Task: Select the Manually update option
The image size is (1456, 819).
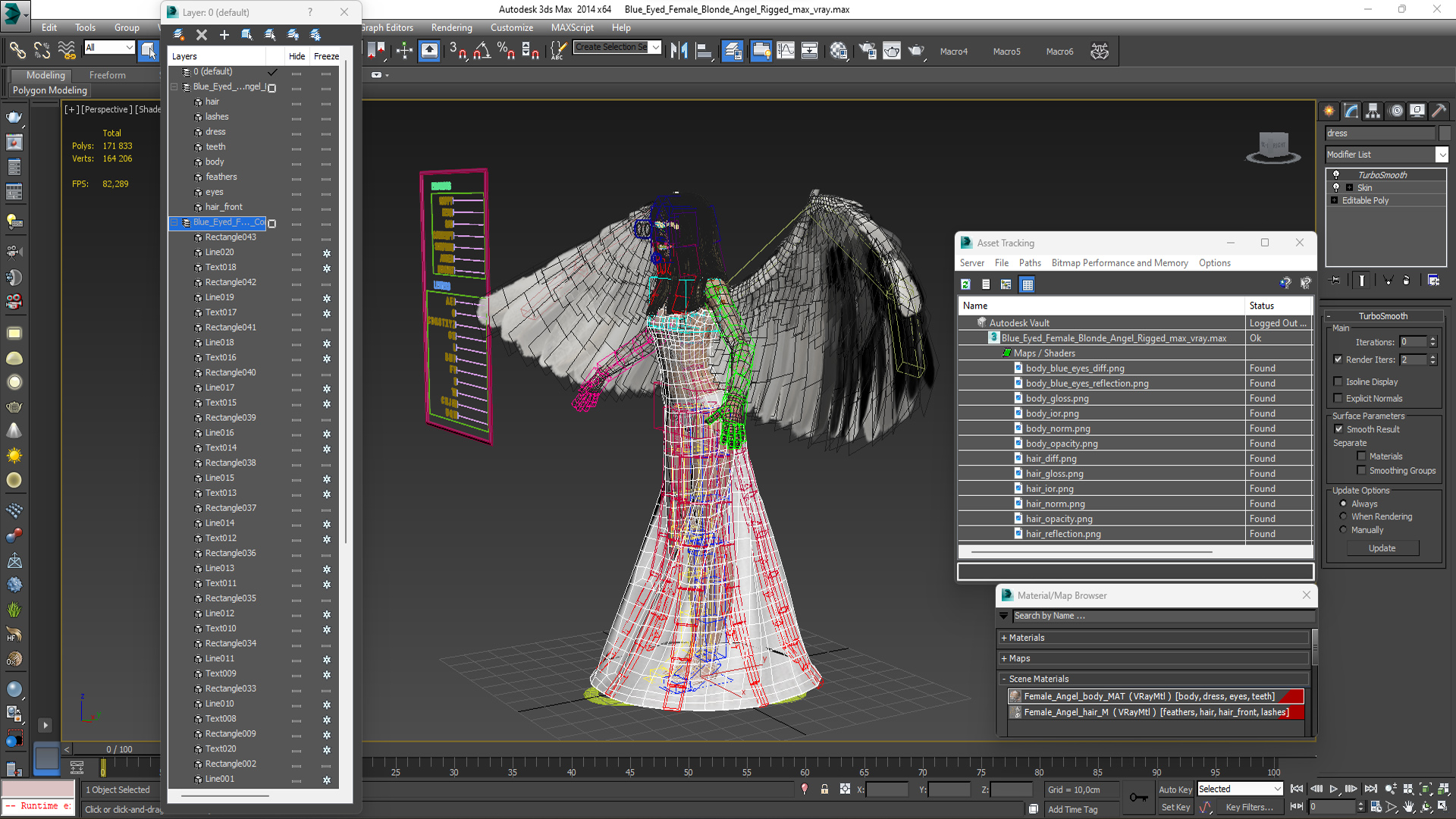Action: (1343, 530)
